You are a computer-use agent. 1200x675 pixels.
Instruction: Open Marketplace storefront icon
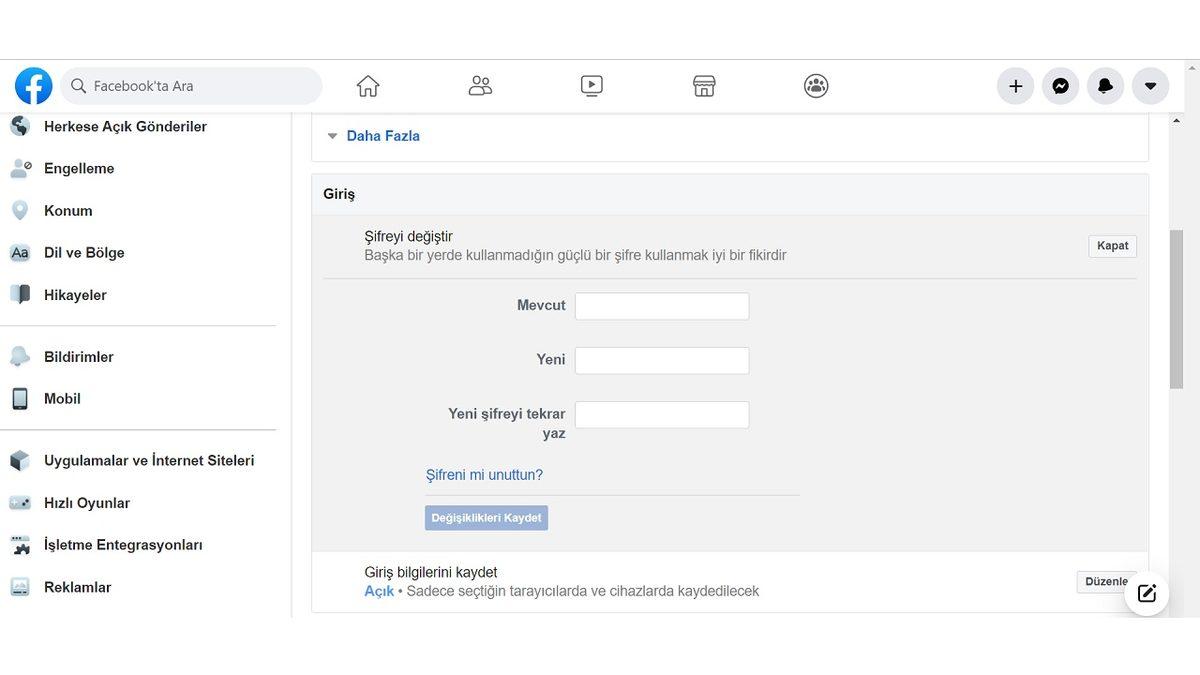[x=703, y=85]
